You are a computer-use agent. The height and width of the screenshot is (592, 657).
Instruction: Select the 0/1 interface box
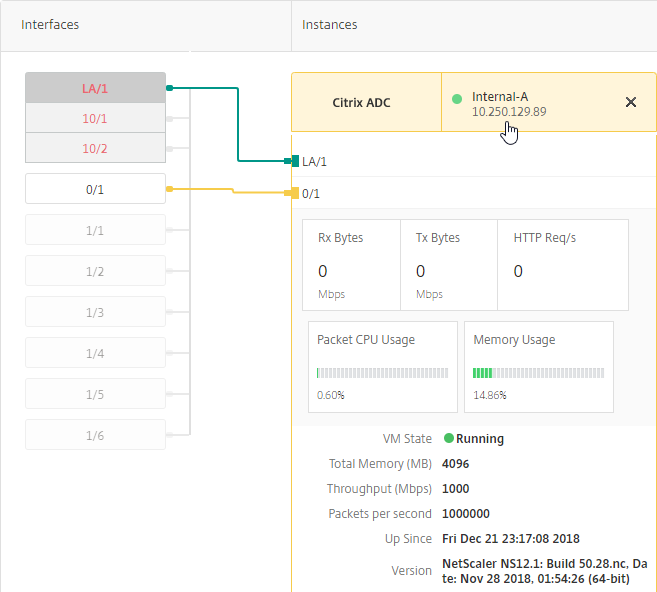point(95,189)
